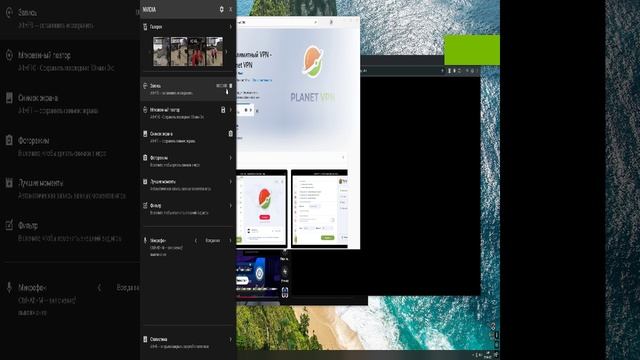This screenshot has height=360, width=640.
Task: Open second Planet VPN settings screenshot preview
Action: point(319,209)
